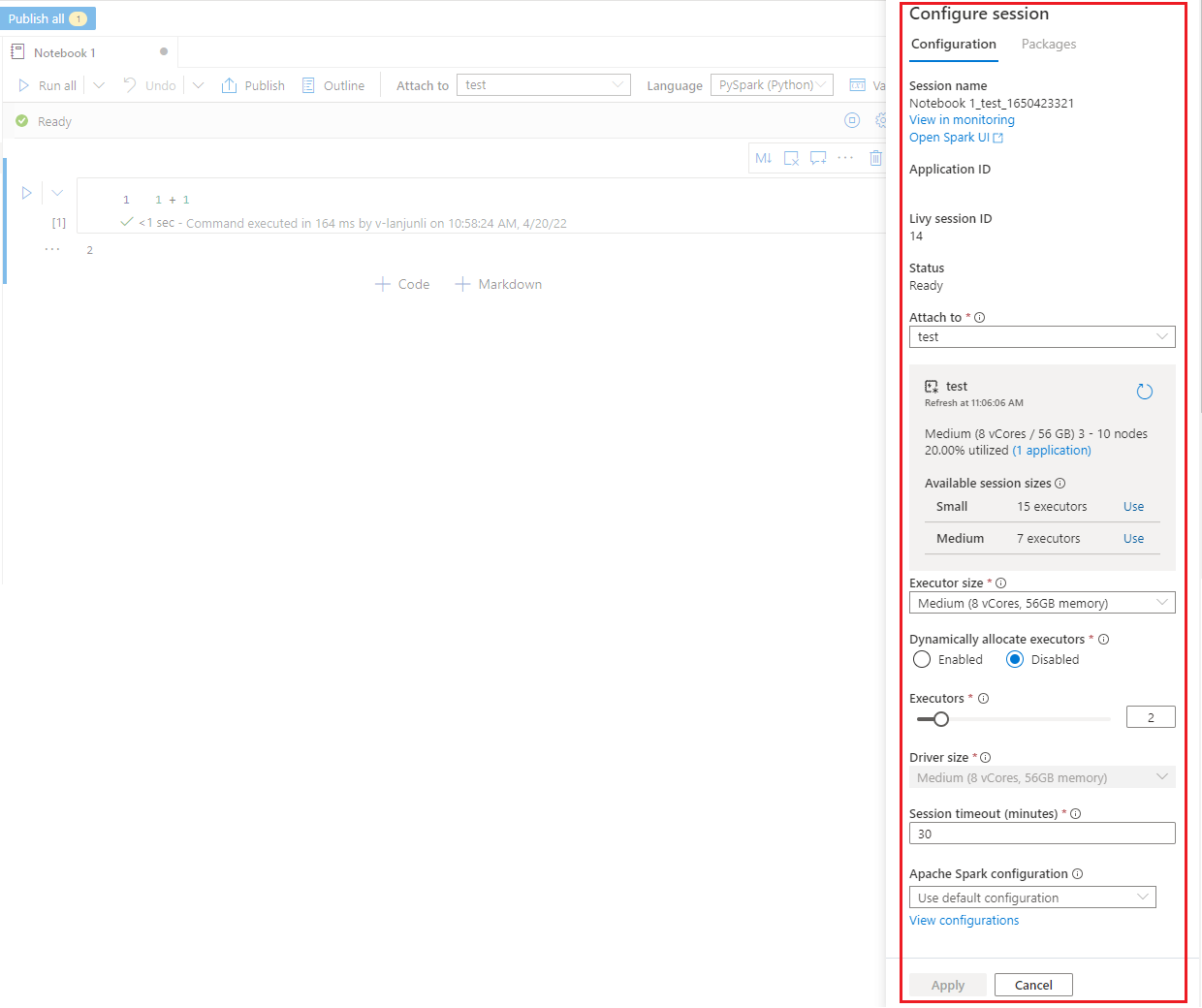The height and width of the screenshot is (1008, 1202).
Task: Enable dynamically allocate executors
Action: click(921, 659)
